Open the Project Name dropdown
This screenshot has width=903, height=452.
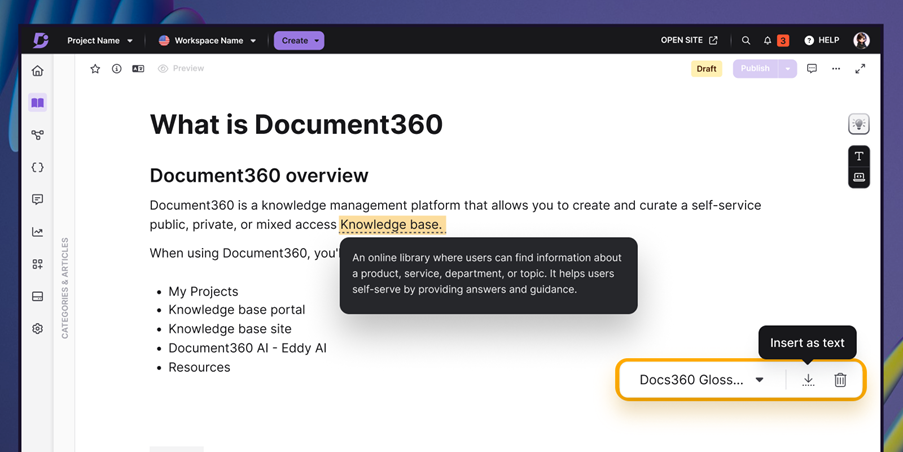(x=100, y=40)
